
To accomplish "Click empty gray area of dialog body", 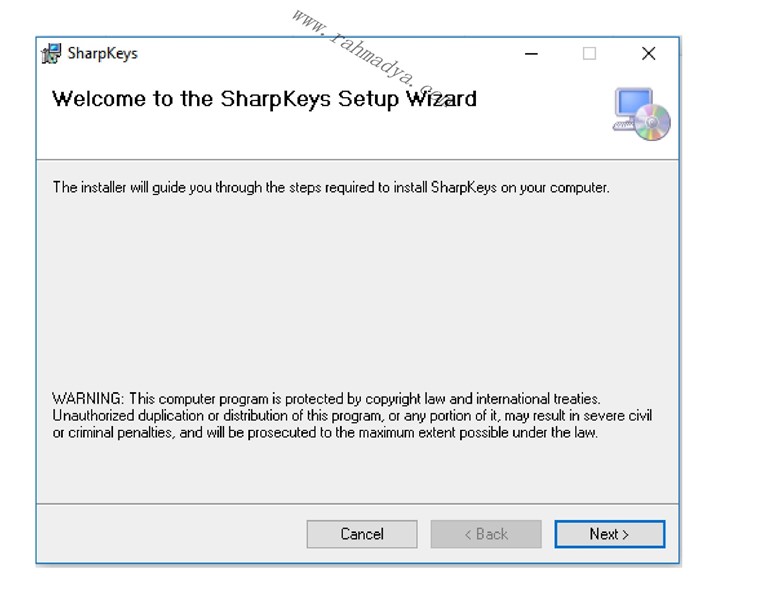I will pos(350,290).
